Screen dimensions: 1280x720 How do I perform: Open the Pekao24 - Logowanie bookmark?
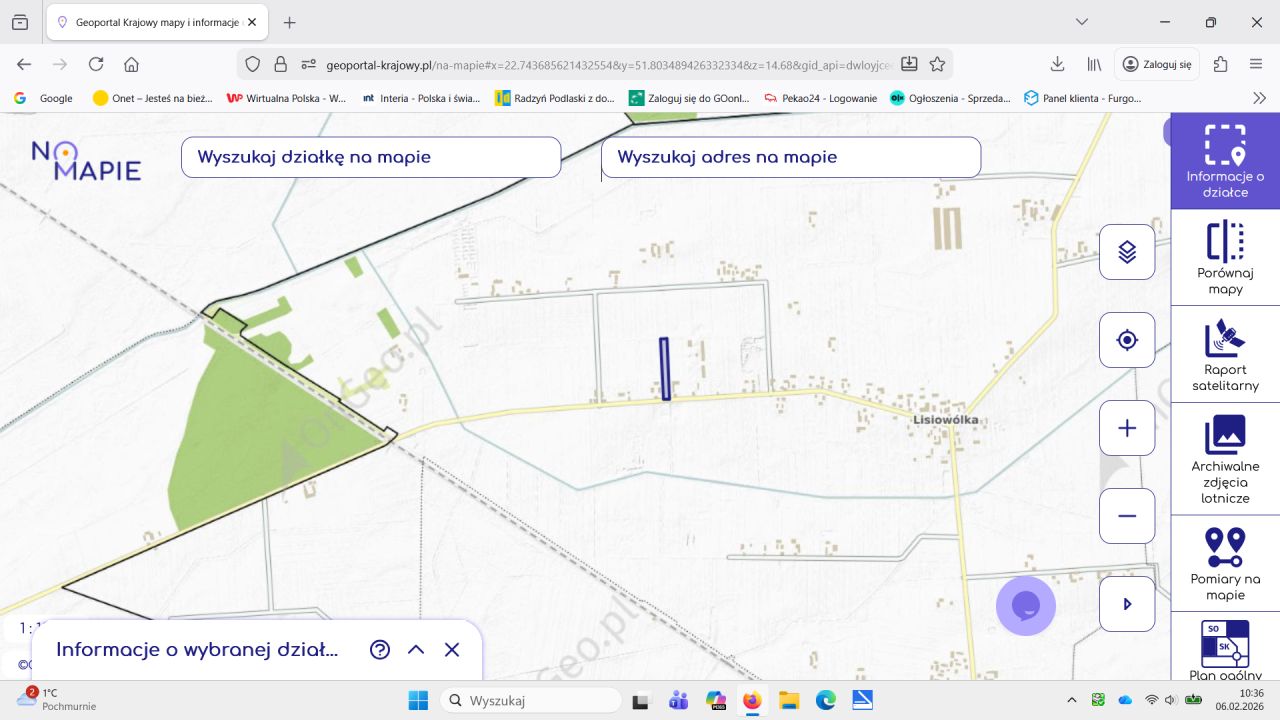click(820, 98)
